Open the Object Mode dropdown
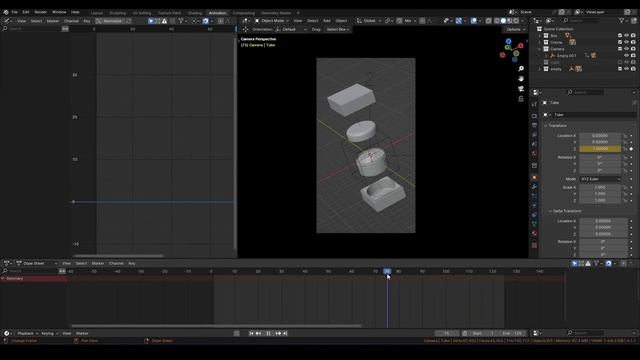This screenshot has width=640, height=360. pos(271,21)
